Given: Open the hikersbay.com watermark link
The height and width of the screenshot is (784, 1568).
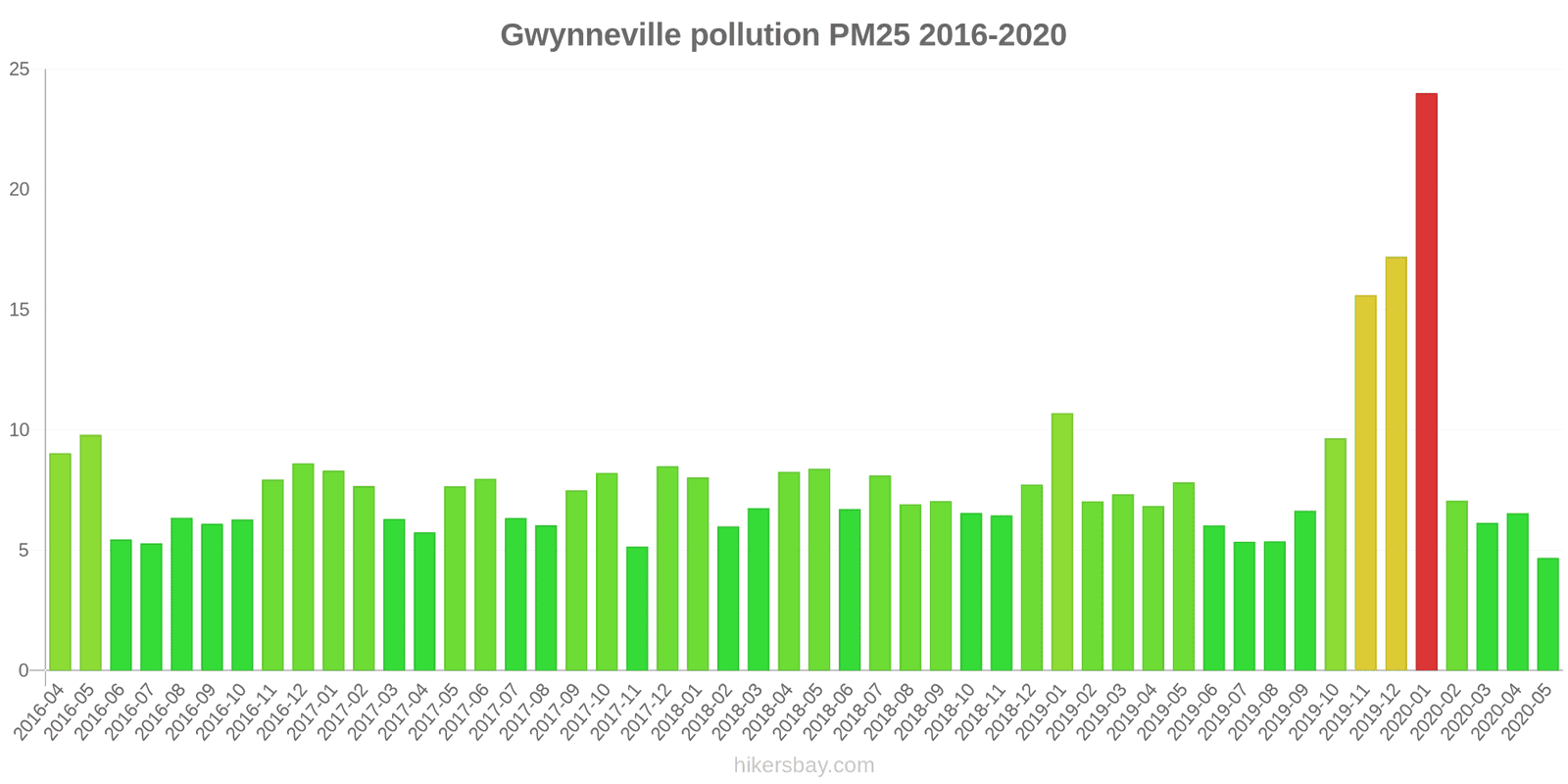Looking at the screenshot, I should (804, 765).
